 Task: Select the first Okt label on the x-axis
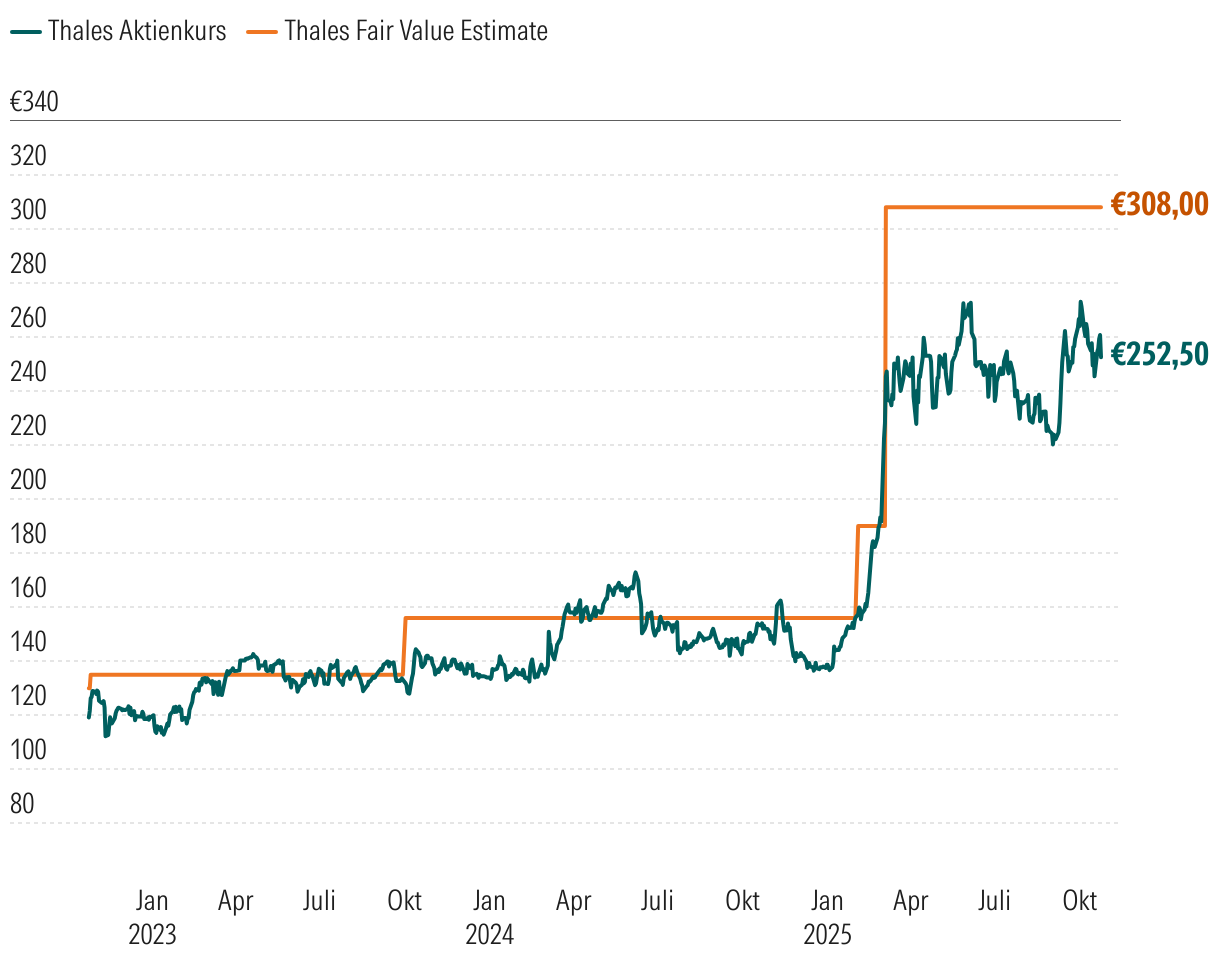[405, 901]
